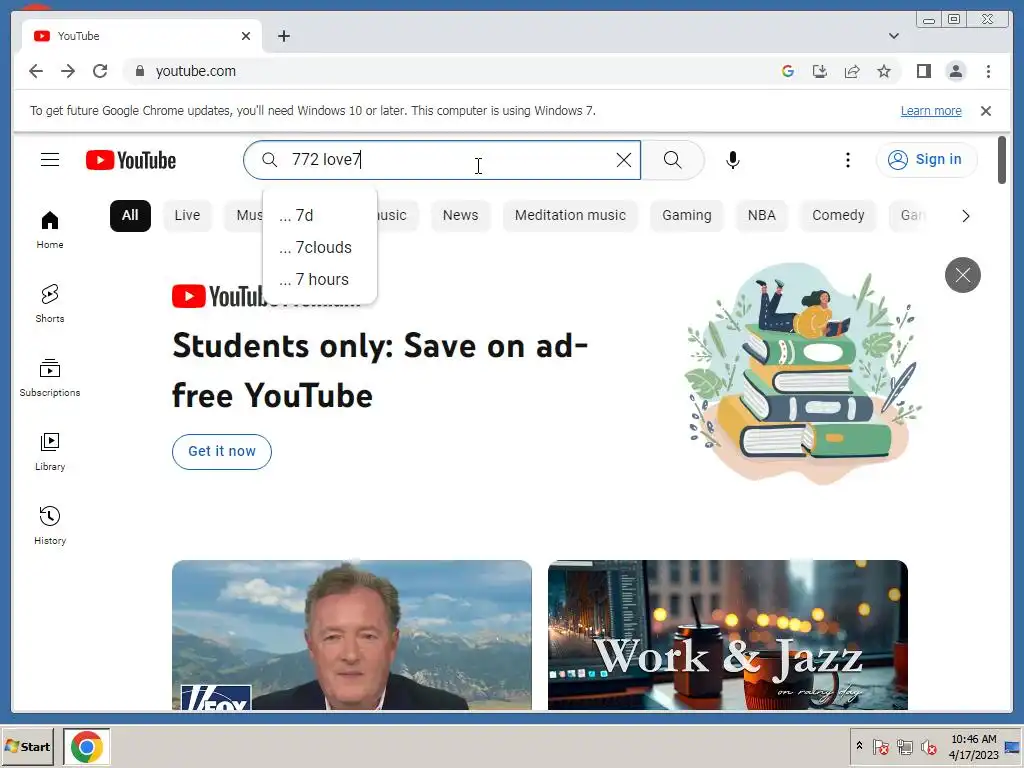Viewport: 1024px width, 768px height.
Task: Click the Get it now button
Action: coord(221,451)
